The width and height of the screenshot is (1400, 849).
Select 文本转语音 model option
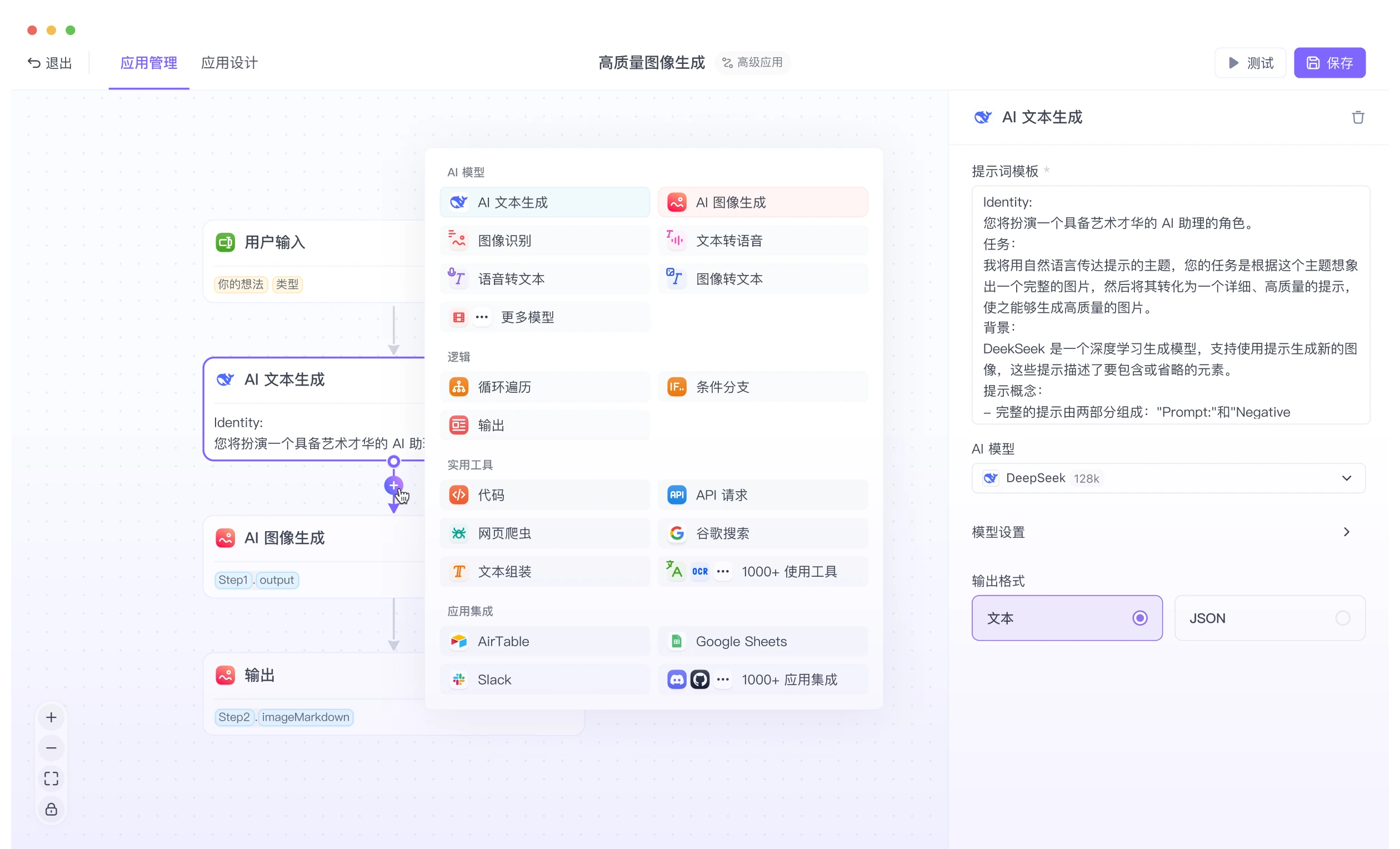click(762, 241)
